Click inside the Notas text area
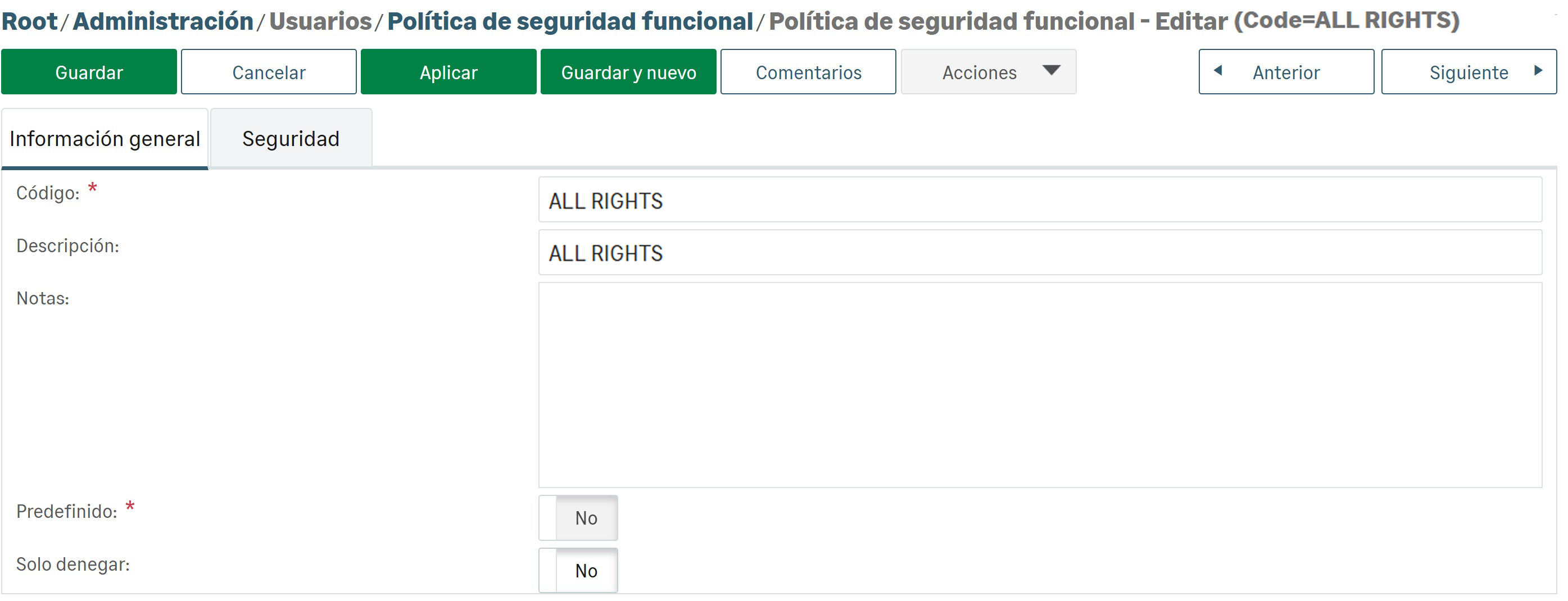 [1040, 384]
